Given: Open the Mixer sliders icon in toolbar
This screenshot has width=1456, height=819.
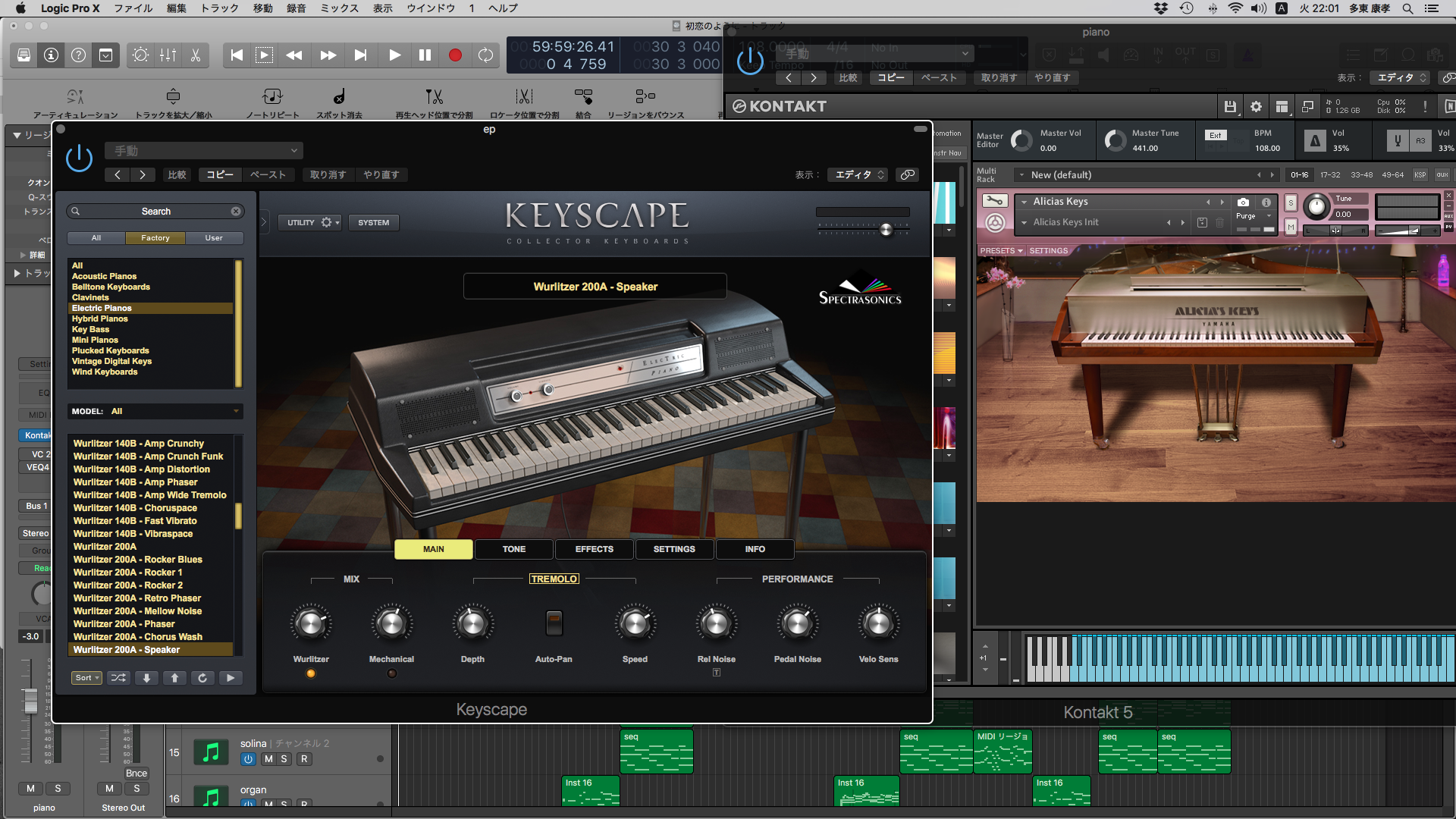Looking at the screenshot, I should pos(168,55).
